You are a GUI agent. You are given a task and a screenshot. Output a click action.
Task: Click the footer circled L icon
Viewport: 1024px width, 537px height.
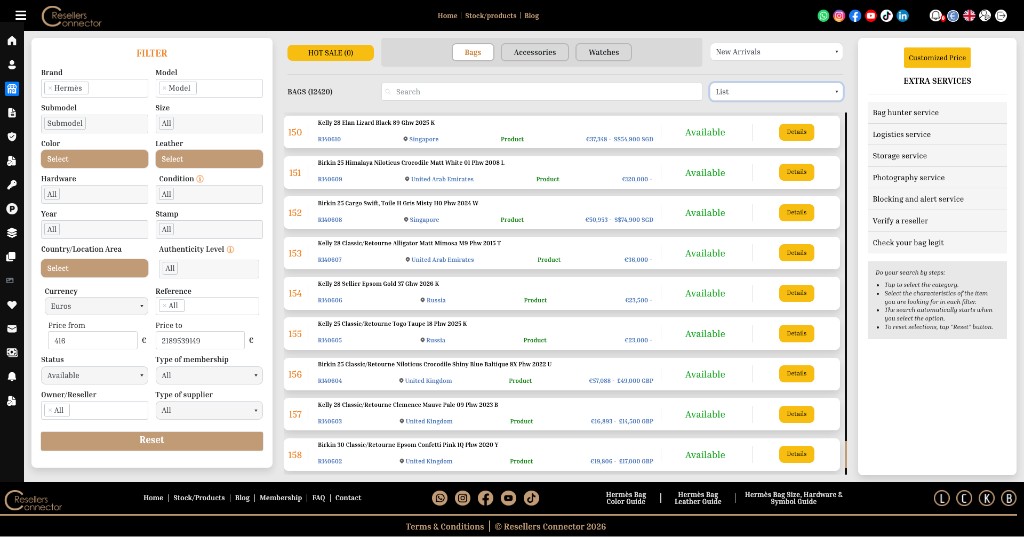[x=942, y=498]
